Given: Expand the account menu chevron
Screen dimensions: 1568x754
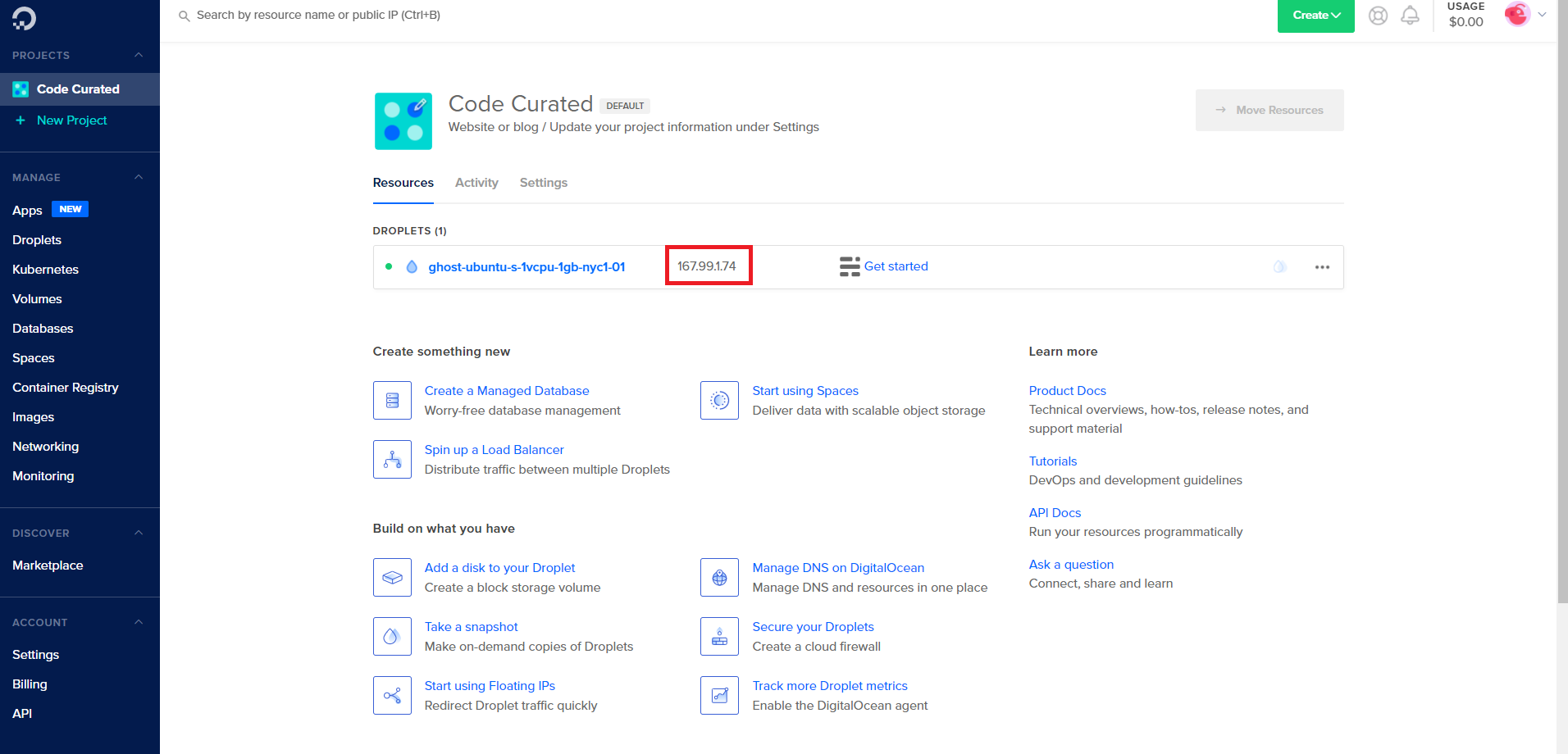Looking at the screenshot, I should pos(1542,14).
